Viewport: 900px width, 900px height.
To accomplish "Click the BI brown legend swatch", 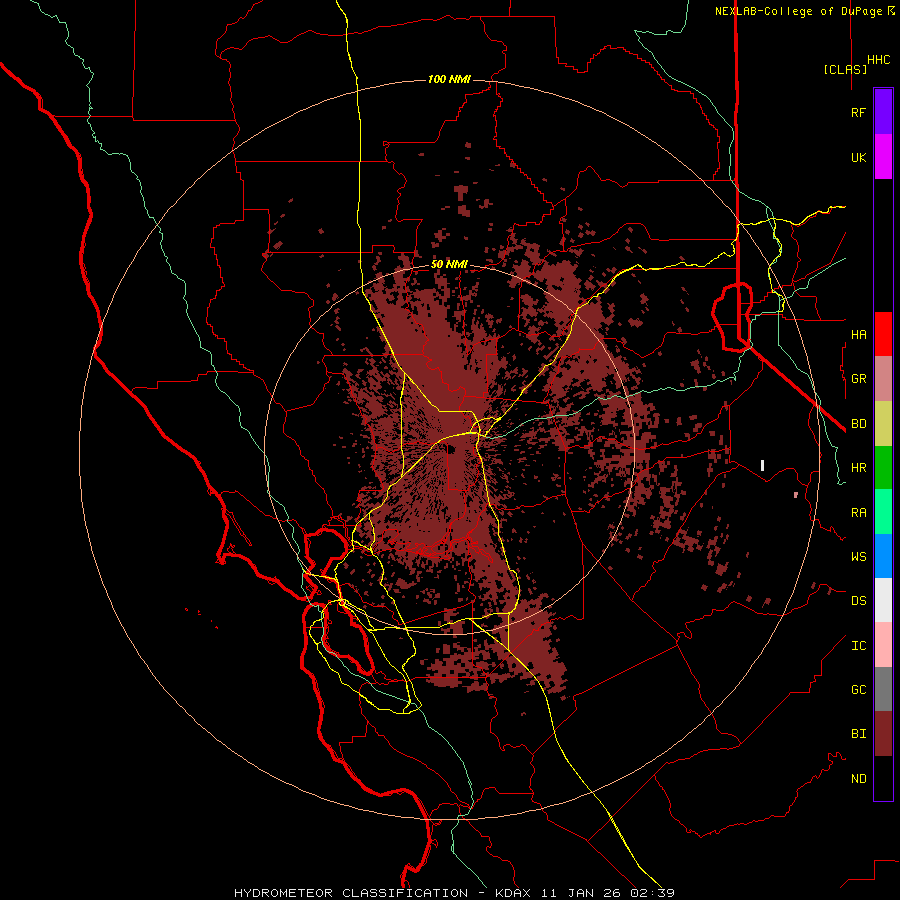I will pos(883,734).
